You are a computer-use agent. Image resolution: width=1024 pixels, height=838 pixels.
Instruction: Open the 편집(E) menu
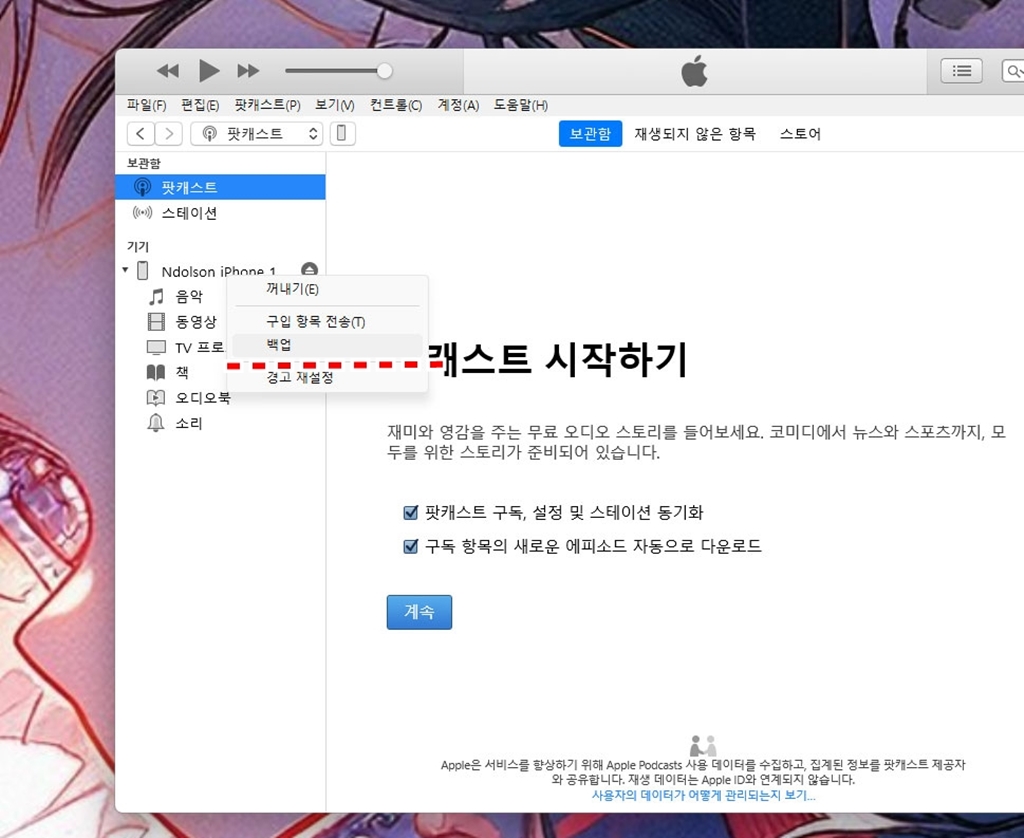[200, 105]
